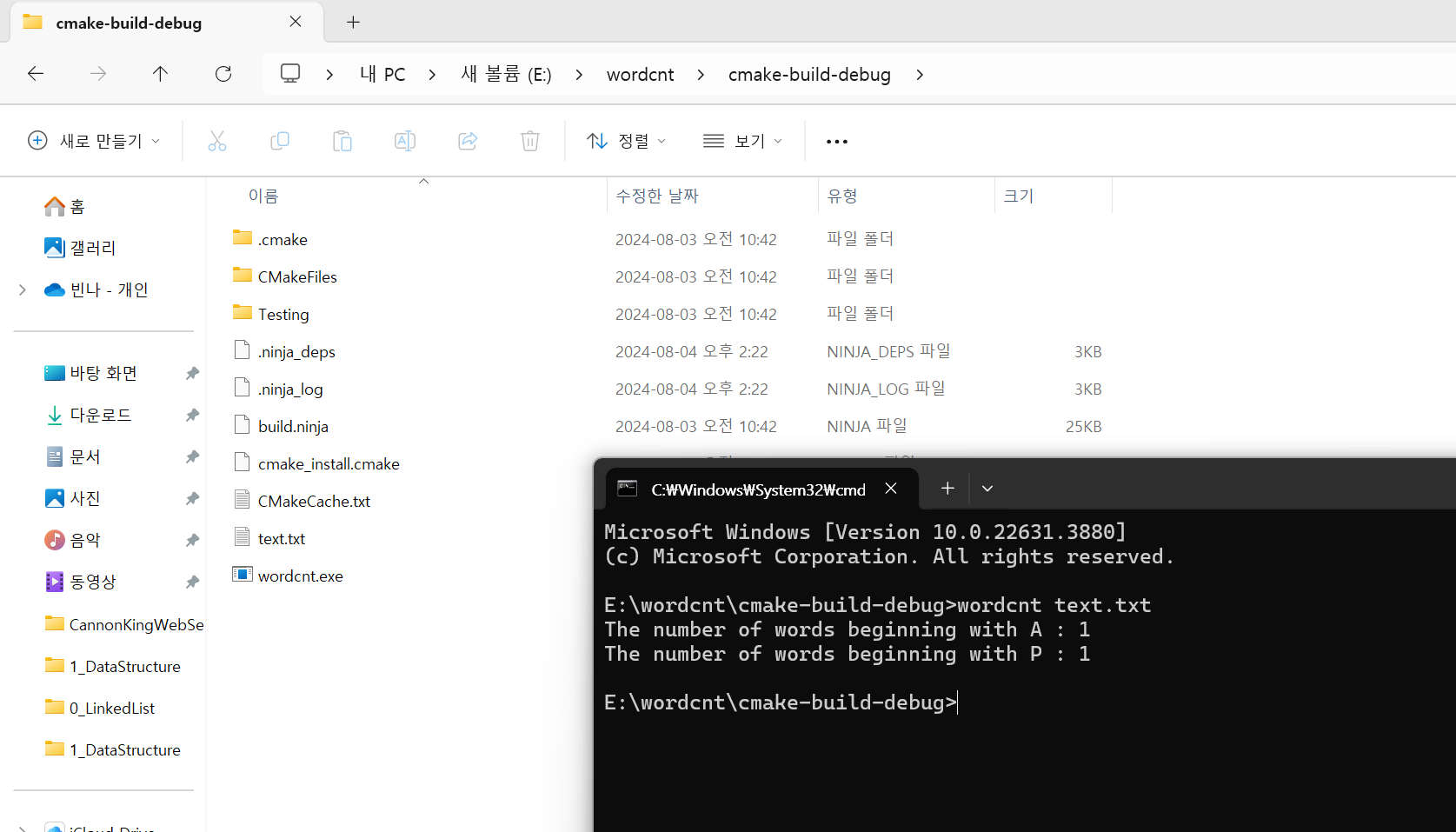
Task: Open CannonKingWebSe folder in sidebar
Action: click(x=123, y=624)
